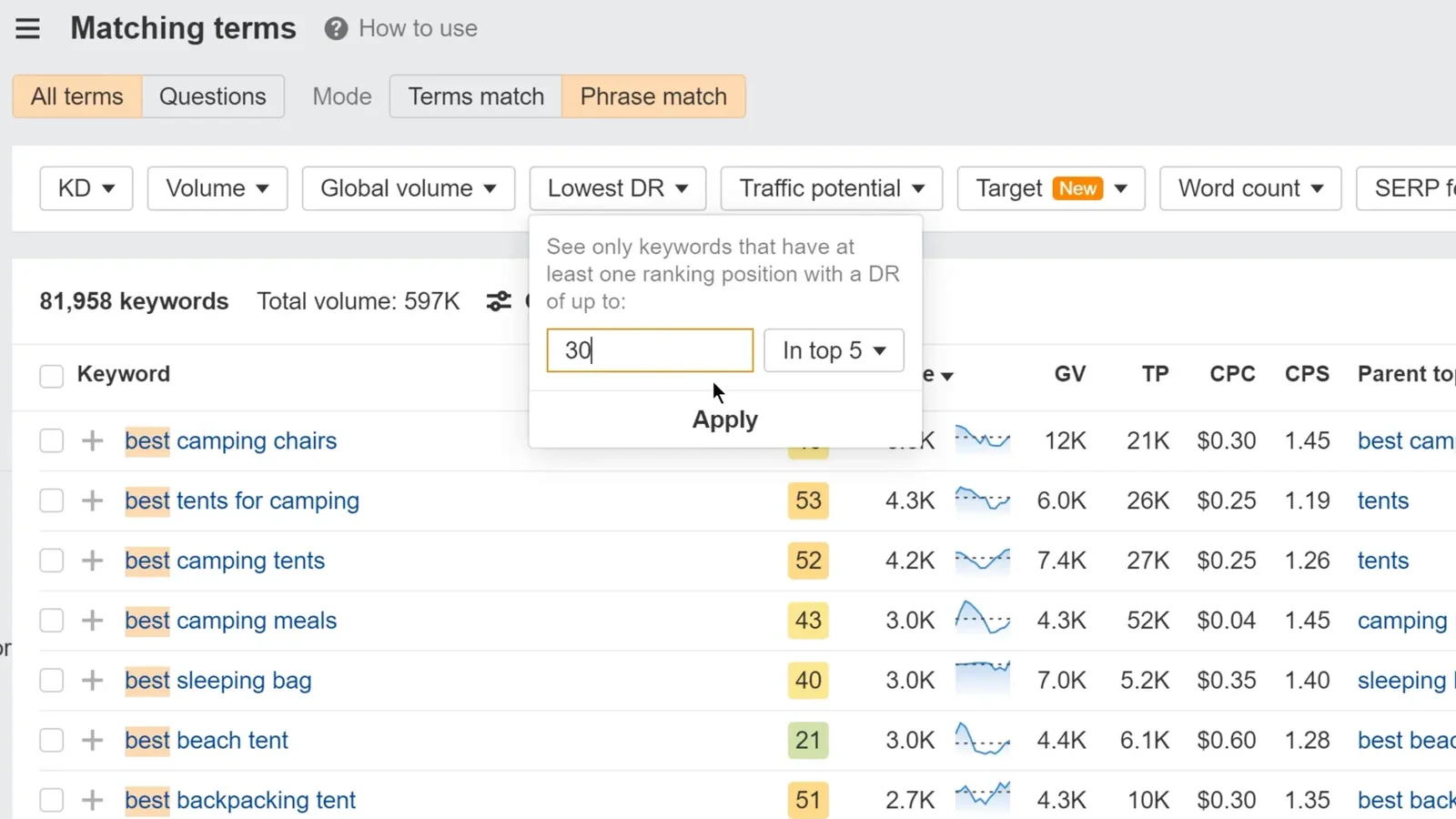
Task: Open the KD filter dropdown
Action: click(86, 188)
